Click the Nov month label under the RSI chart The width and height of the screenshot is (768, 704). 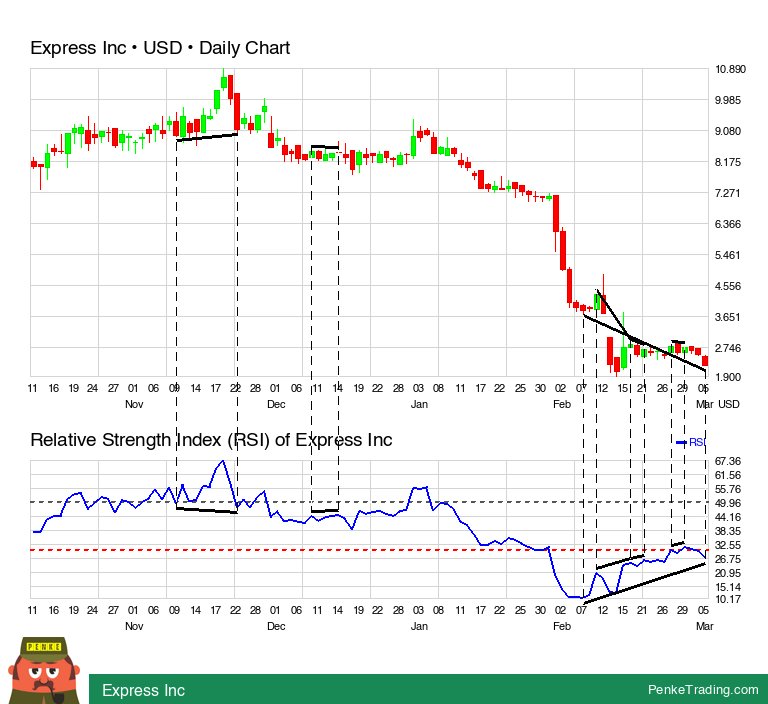pos(134,627)
